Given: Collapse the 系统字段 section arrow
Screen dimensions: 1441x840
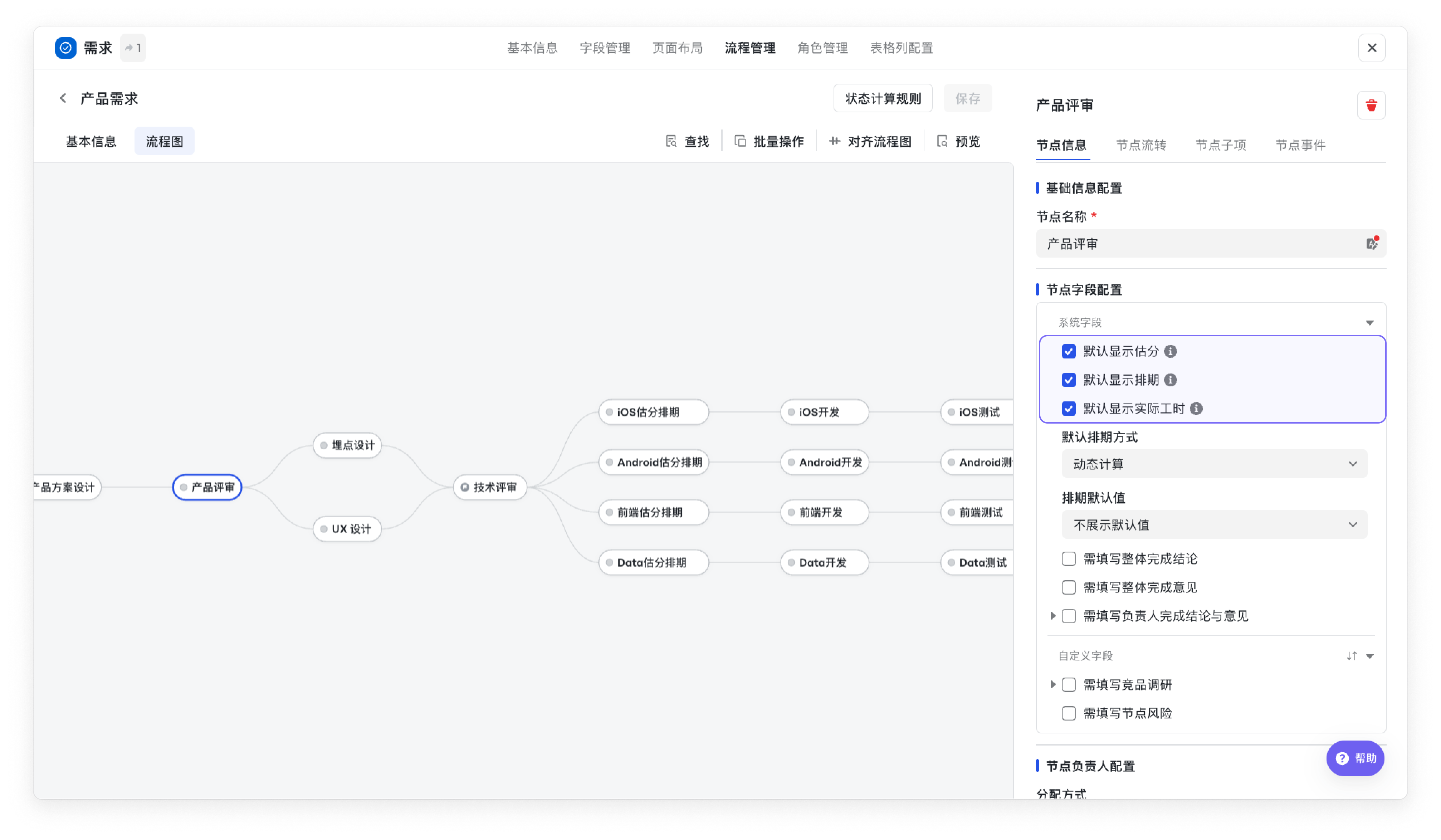Looking at the screenshot, I should (1369, 323).
